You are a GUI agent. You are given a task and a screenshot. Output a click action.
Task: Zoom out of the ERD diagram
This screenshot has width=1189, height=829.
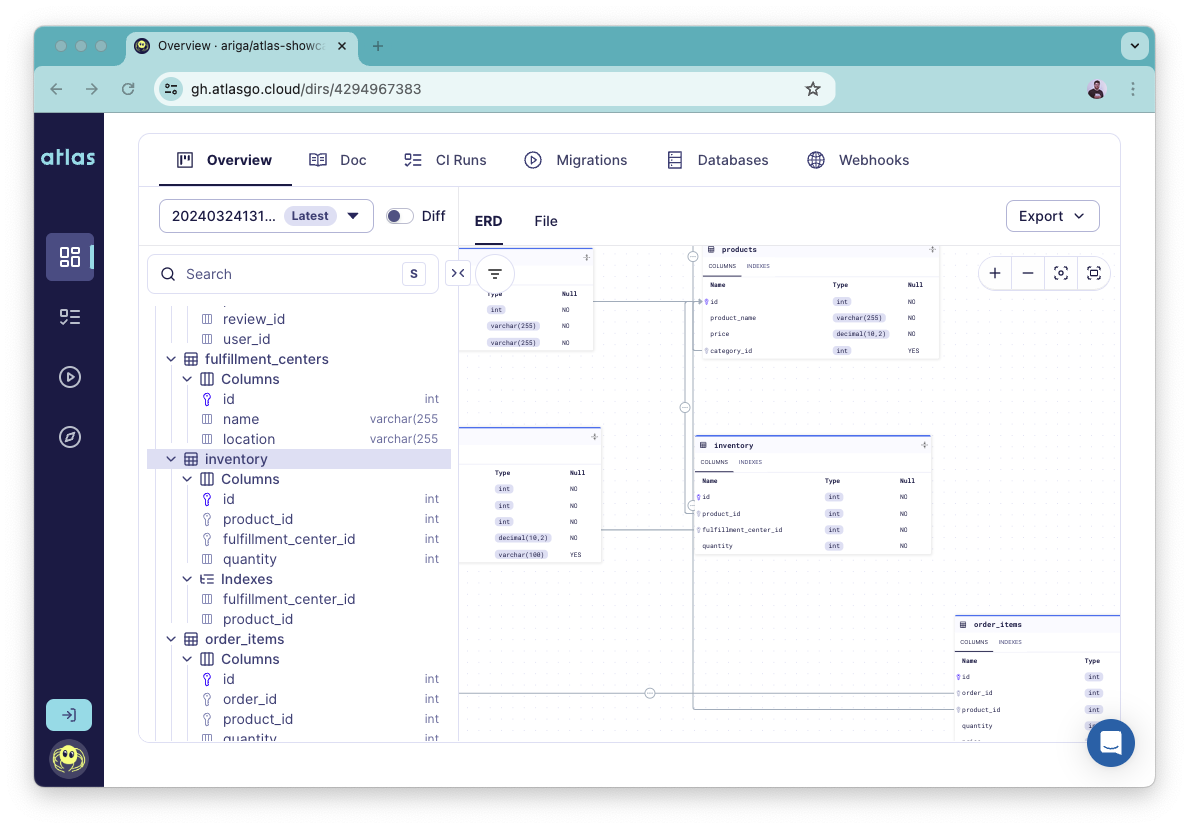pos(1028,272)
